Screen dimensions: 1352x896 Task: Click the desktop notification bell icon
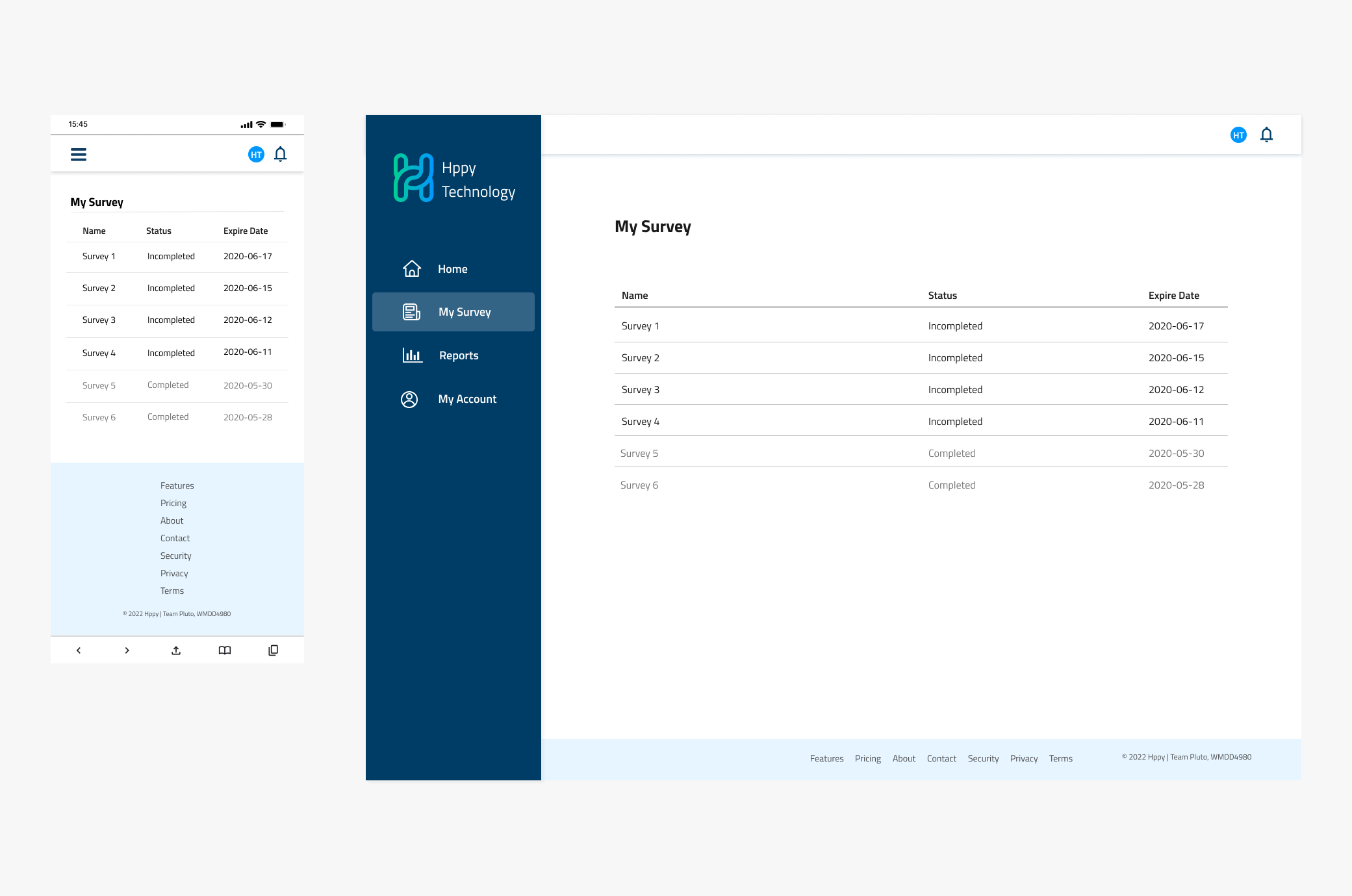tap(1266, 134)
